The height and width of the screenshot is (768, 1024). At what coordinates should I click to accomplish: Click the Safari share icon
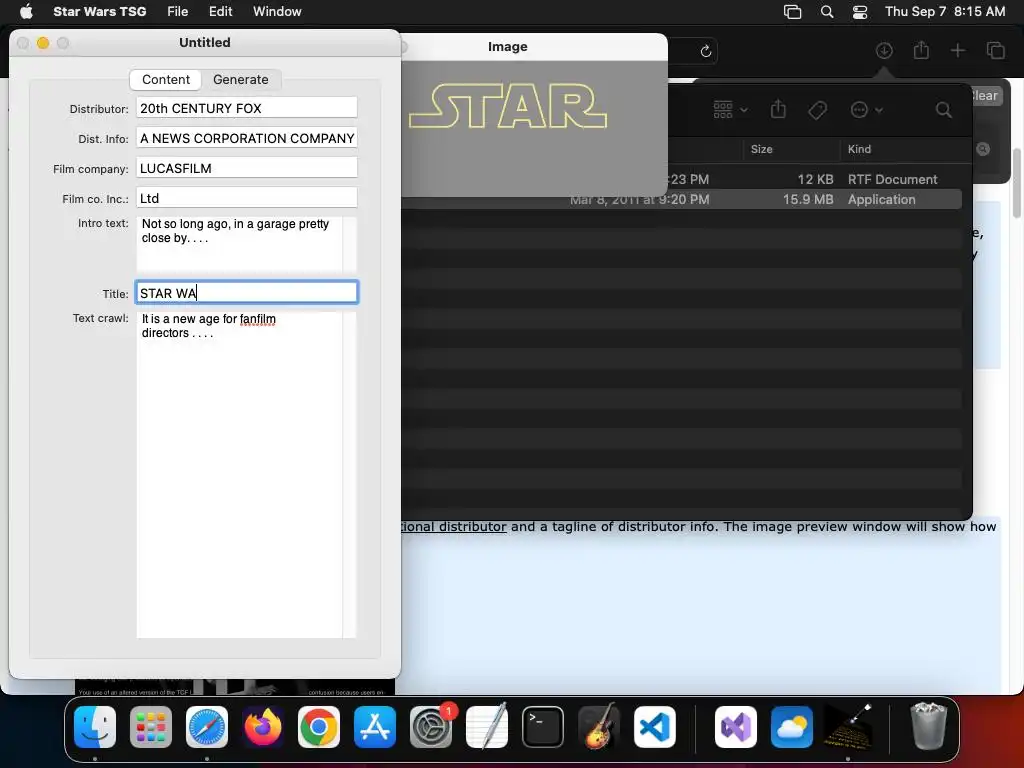pyautogui.click(x=921, y=50)
